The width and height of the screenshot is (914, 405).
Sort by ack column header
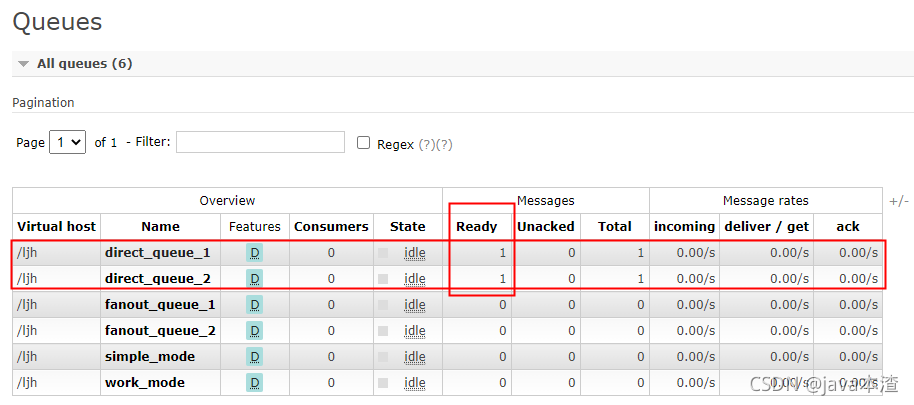[848, 227]
